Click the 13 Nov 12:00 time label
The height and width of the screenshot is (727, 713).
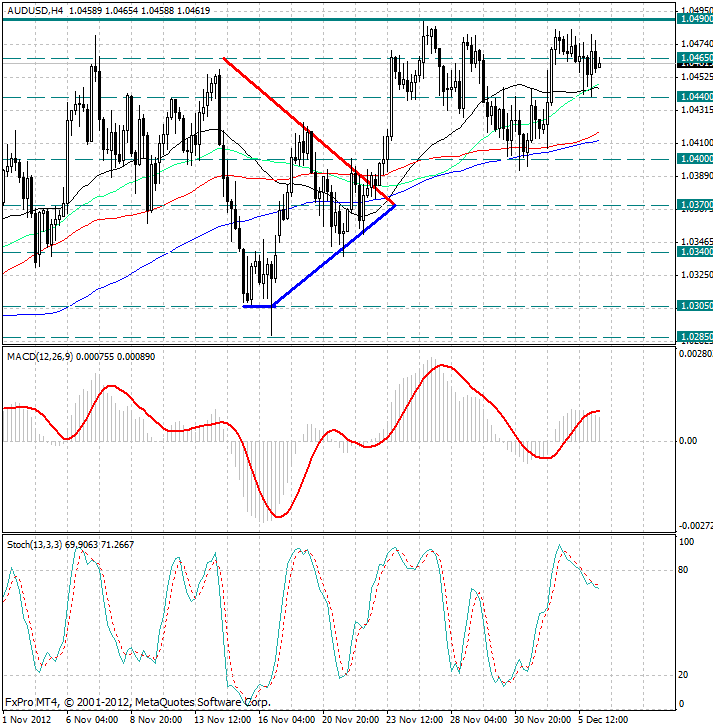point(223,720)
